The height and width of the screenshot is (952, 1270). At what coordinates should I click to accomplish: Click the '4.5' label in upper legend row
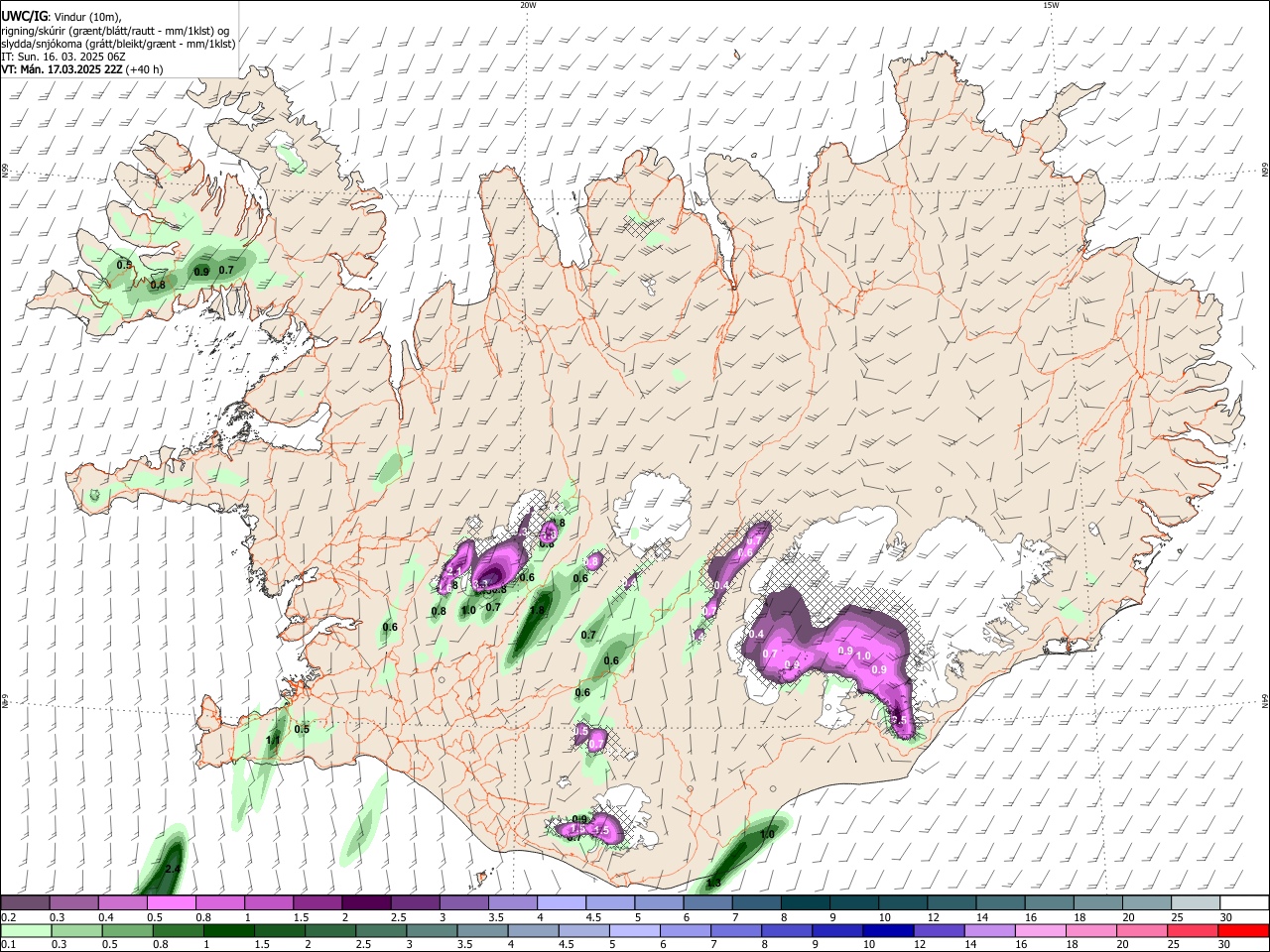coord(593,917)
